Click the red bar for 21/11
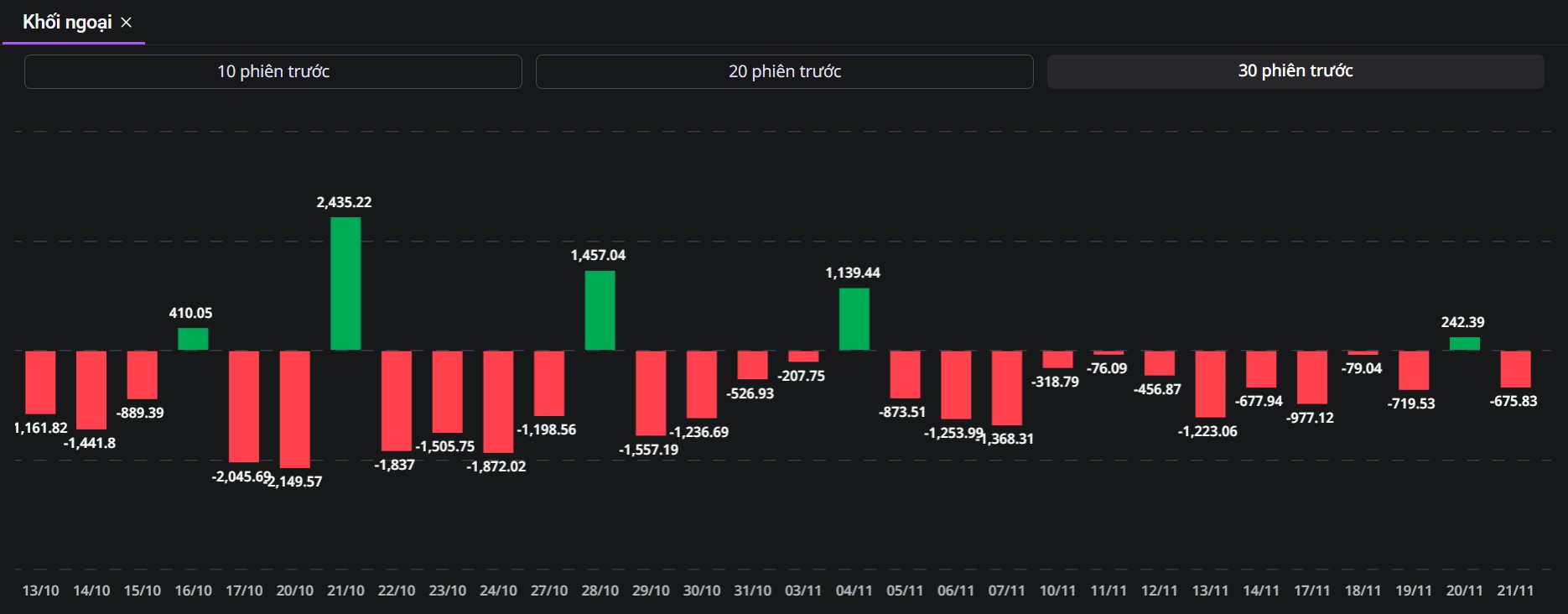1568x614 pixels. [1515, 369]
